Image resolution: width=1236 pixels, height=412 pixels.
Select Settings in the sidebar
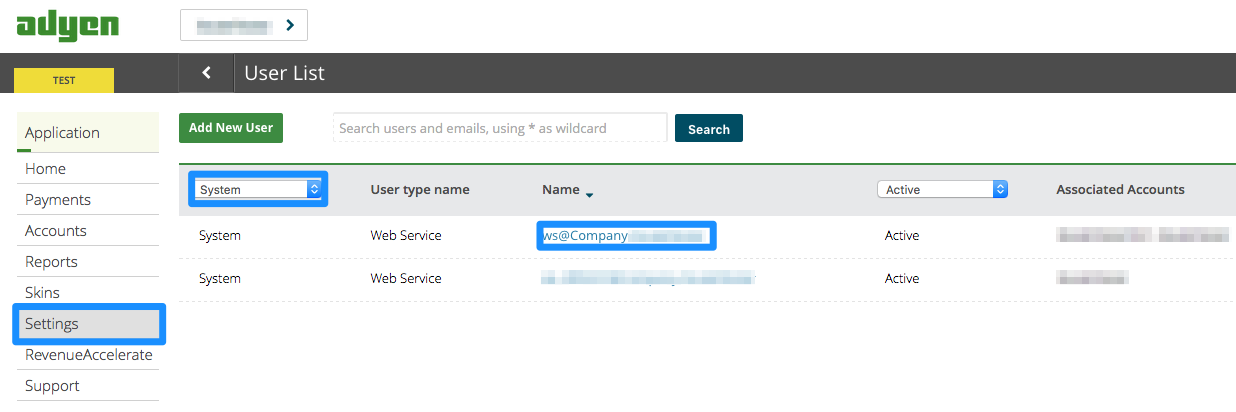coord(52,324)
